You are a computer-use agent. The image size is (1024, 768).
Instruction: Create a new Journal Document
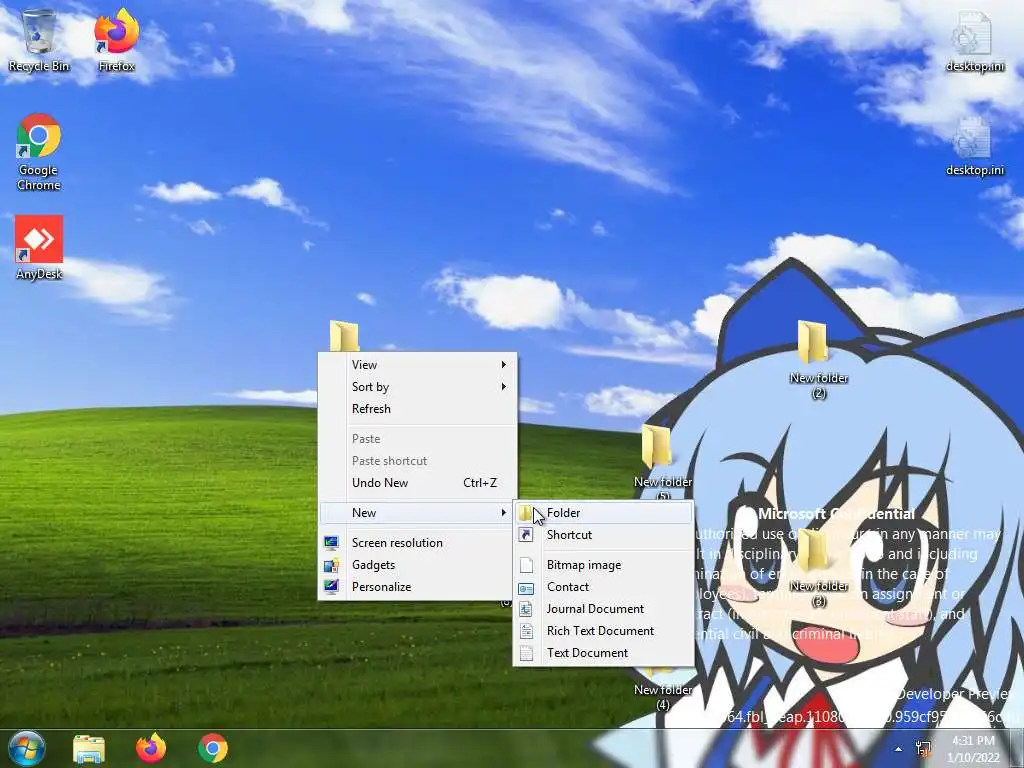click(603, 609)
